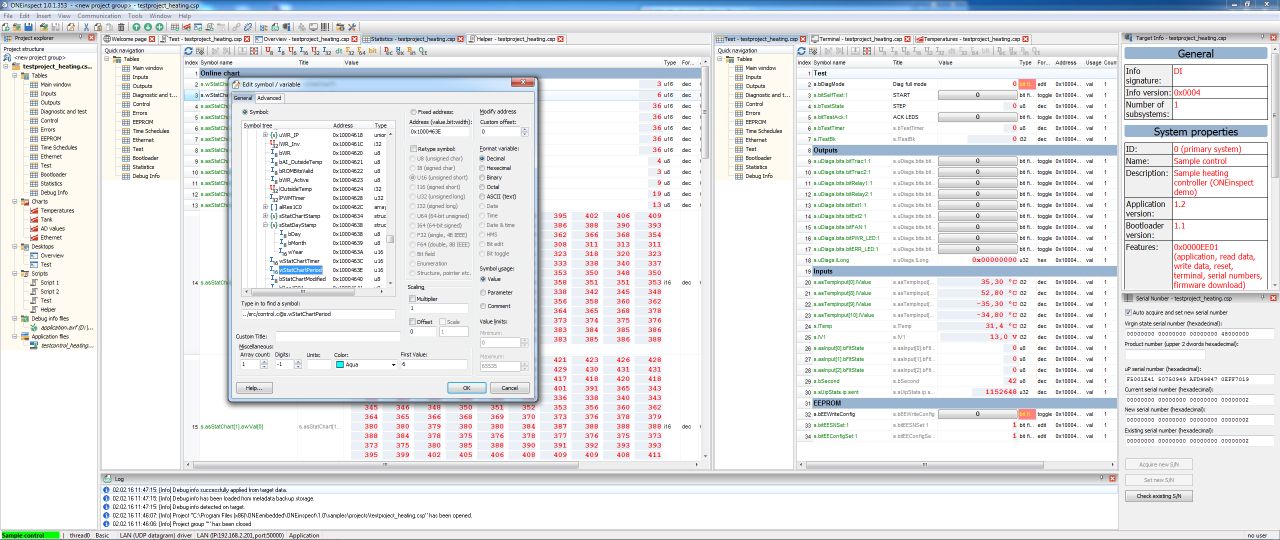Click the copy icon in the main toolbar

click(x=98, y=27)
